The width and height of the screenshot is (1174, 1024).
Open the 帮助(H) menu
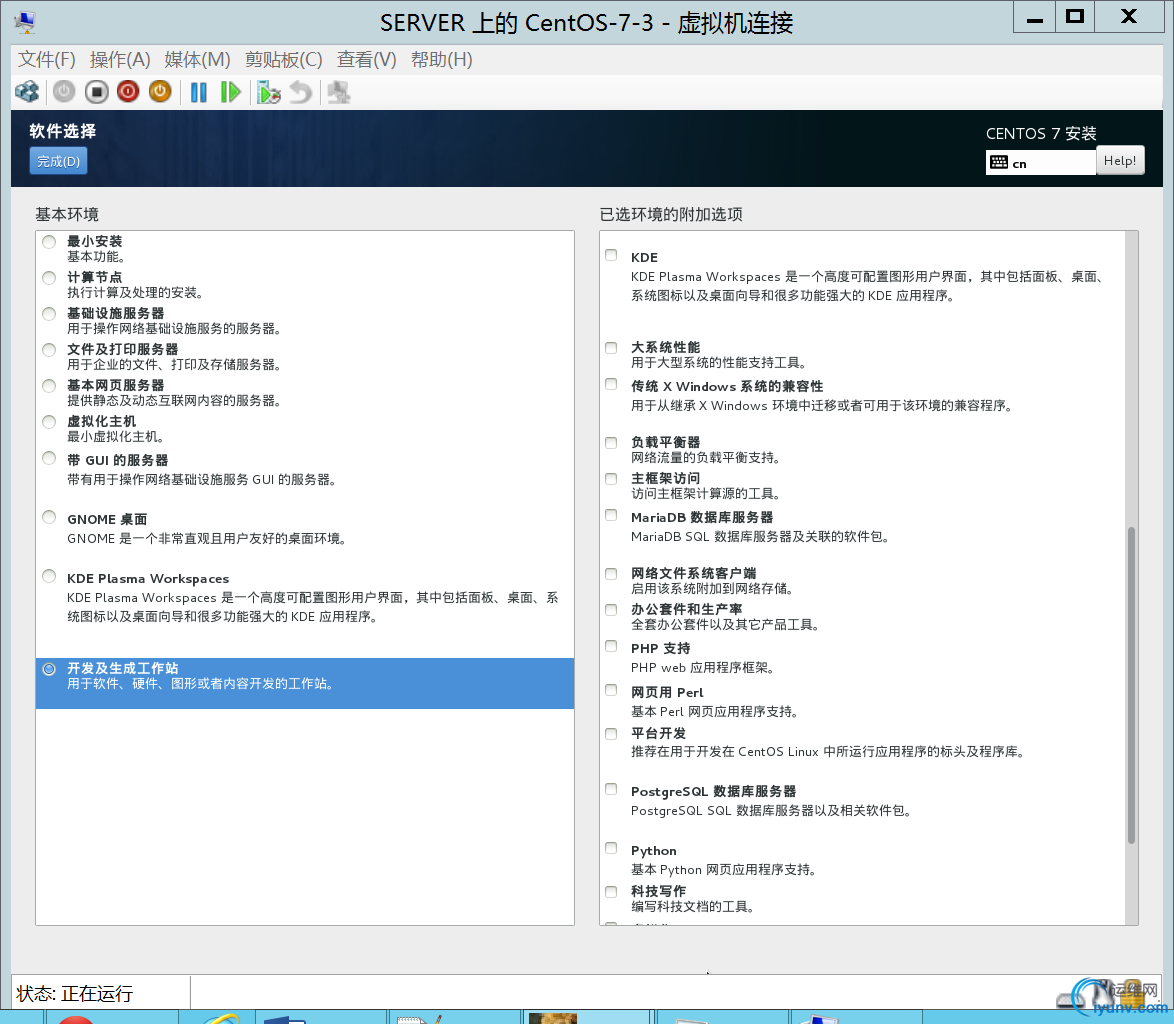coord(441,59)
